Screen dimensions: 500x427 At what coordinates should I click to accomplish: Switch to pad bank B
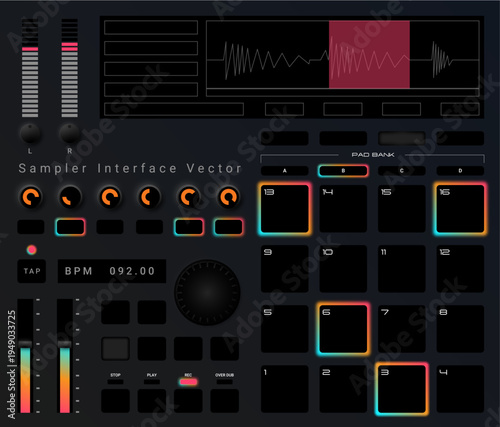[x=343, y=171]
